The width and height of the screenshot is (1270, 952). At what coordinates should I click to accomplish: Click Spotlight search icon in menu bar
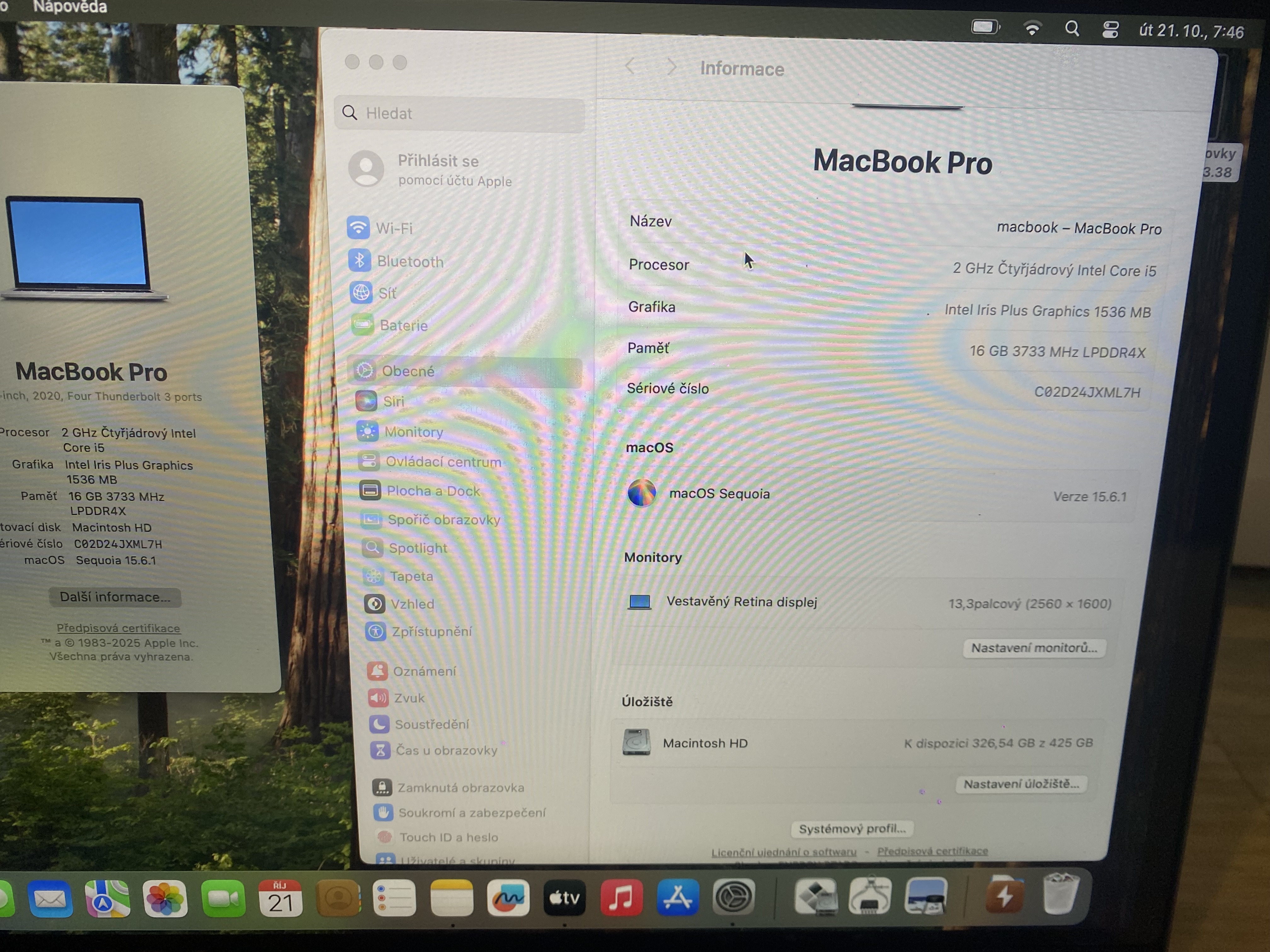point(1071,29)
